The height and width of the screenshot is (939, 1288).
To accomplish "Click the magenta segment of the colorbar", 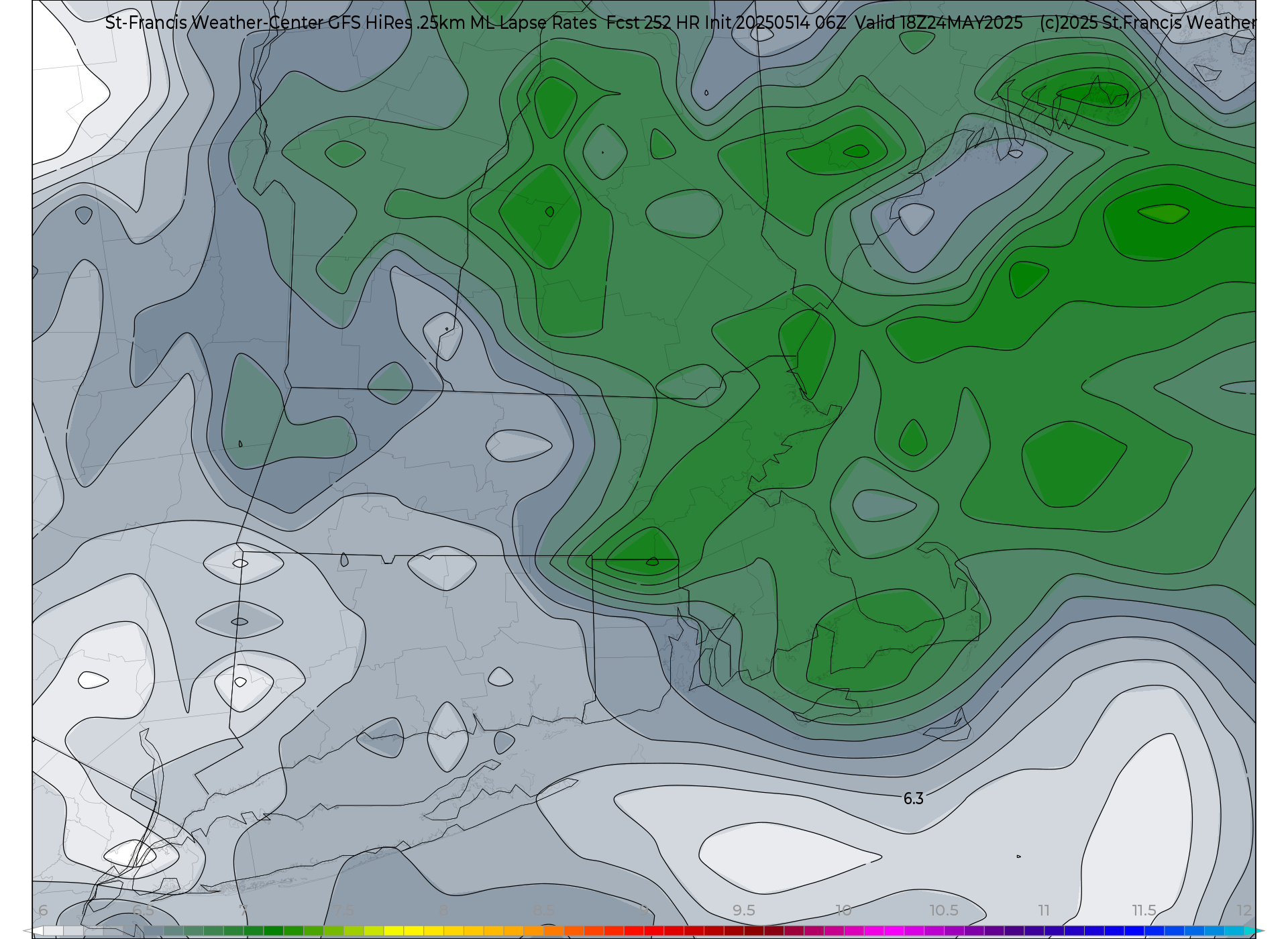I will point(894,931).
